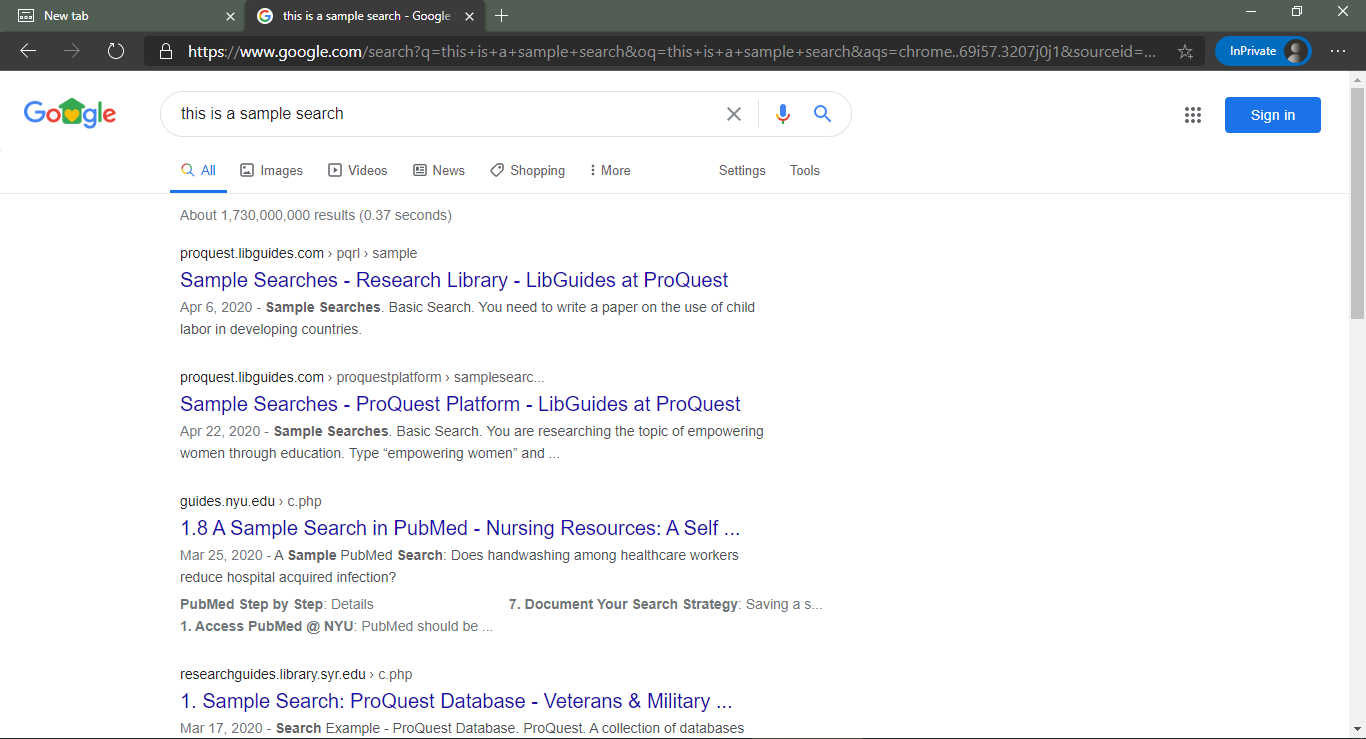Click the blue magnifier search button
Viewport: 1366px width, 739px height.
[822, 114]
